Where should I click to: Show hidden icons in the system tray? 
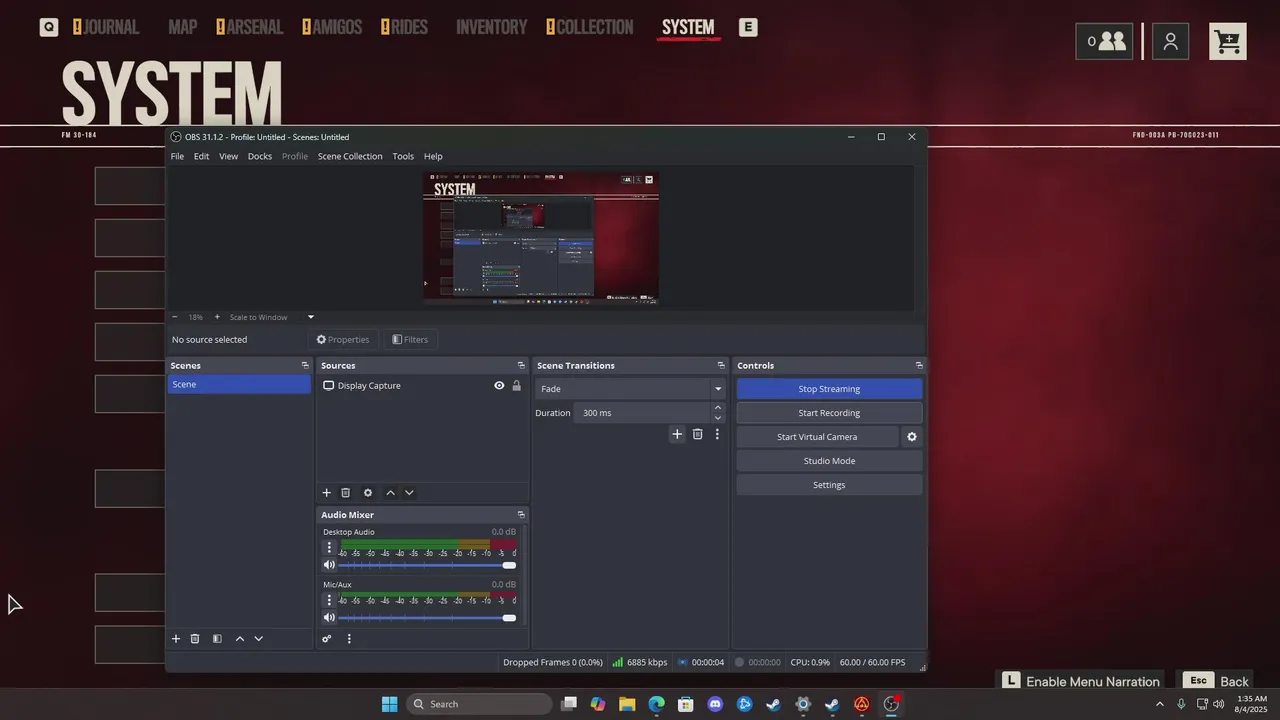1160,704
